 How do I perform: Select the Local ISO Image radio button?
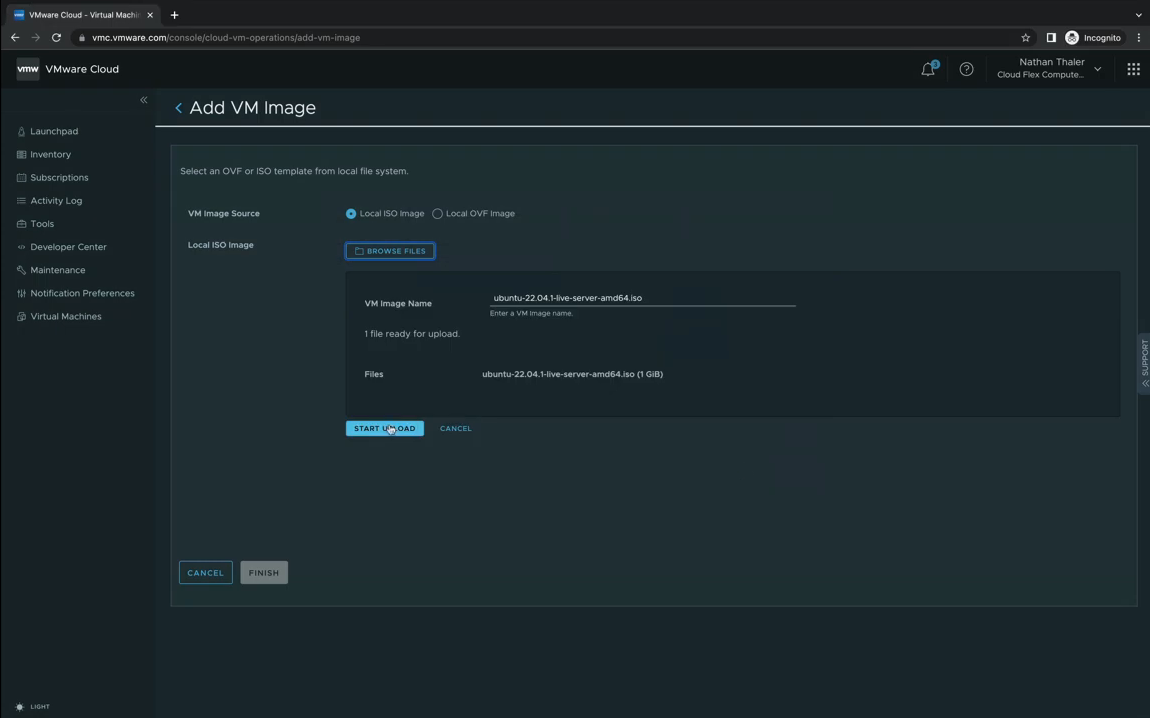[351, 213]
